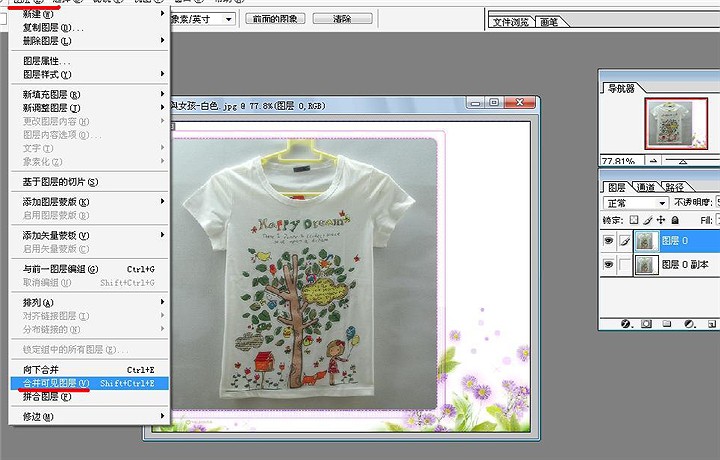The height and width of the screenshot is (460, 720).
Task: Click the Fill value field
Action: [x=717, y=220]
